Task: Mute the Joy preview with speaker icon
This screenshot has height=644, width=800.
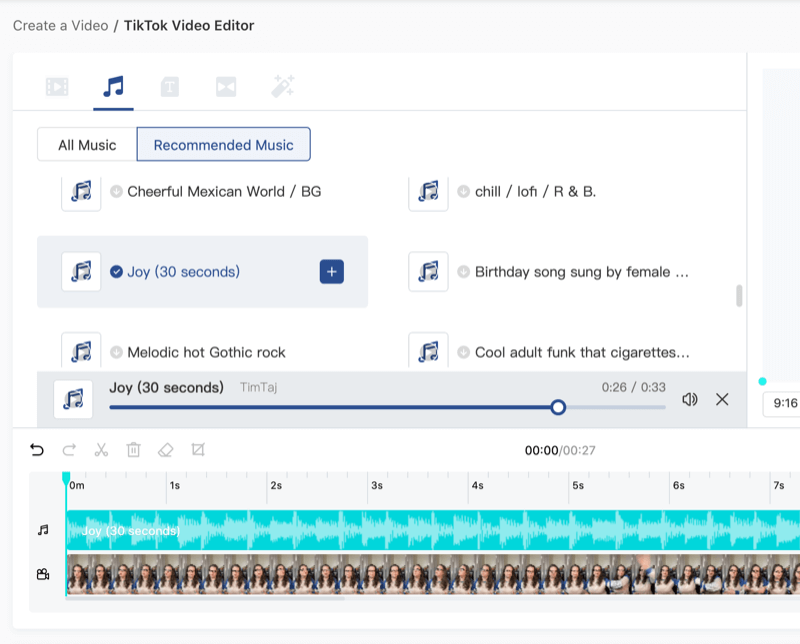Action: (x=689, y=399)
